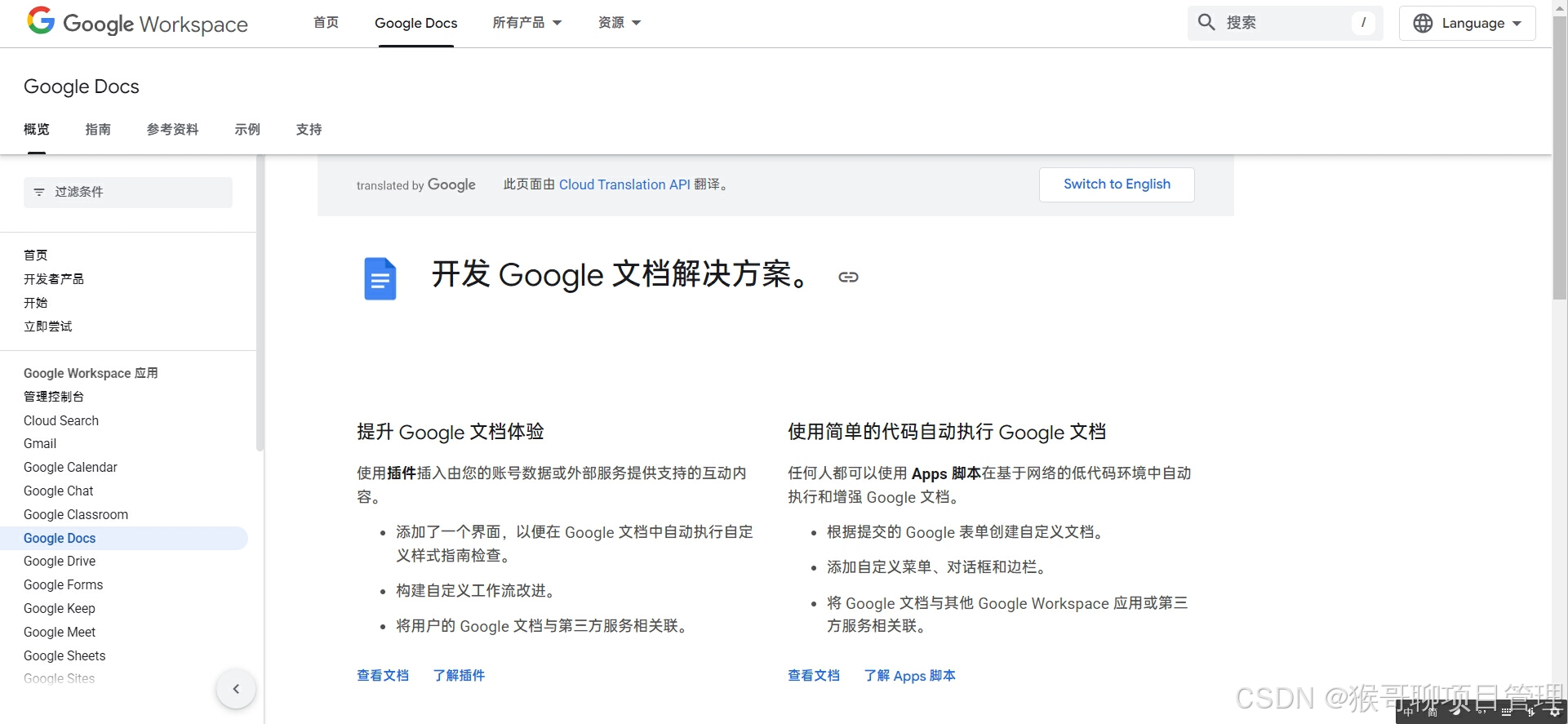Image resolution: width=1568 pixels, height=724 pixels.
Task: Go to 首页 in top navigation
Action: click(326, 23)
